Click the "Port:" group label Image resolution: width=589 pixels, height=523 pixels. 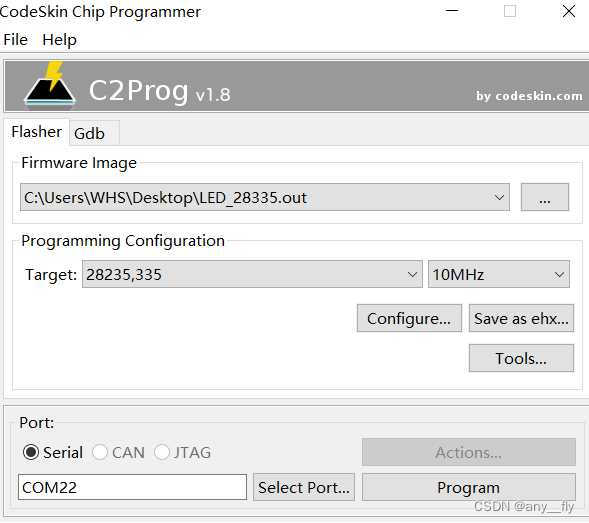pyautogui.click(x=36, y=423)
